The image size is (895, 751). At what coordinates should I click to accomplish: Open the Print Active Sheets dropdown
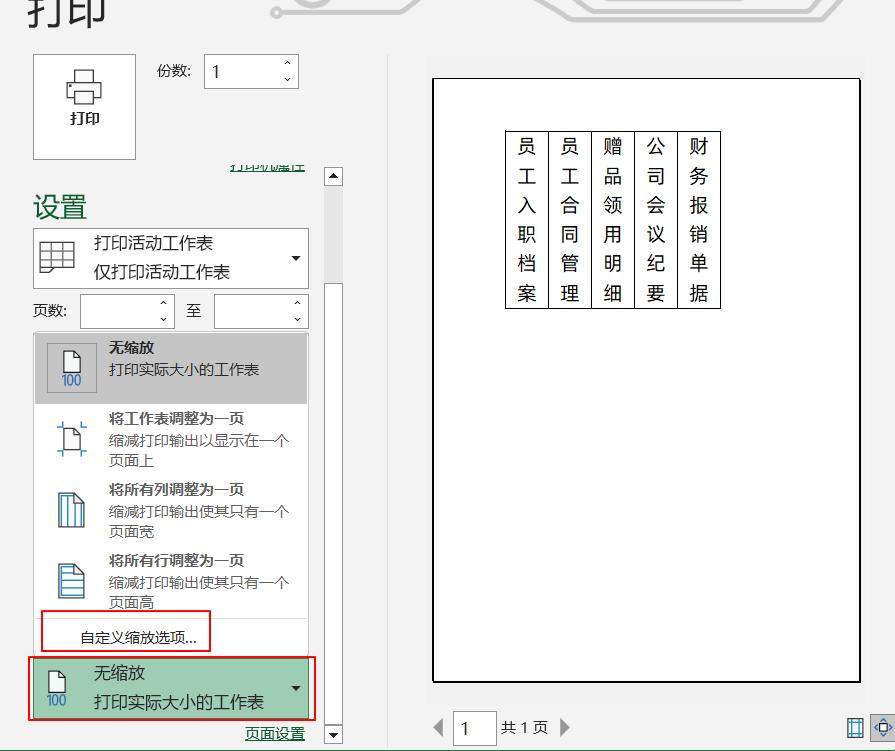point(171,259)
